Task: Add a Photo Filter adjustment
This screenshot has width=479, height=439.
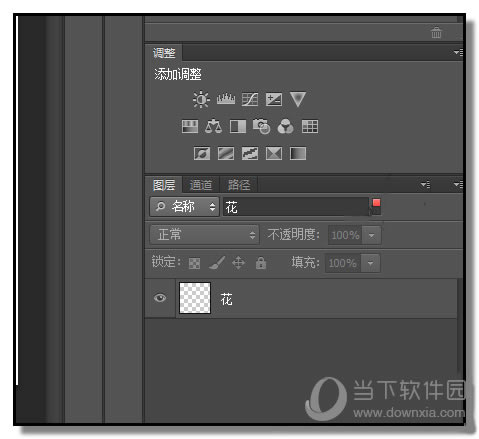Action: point(261,126)
